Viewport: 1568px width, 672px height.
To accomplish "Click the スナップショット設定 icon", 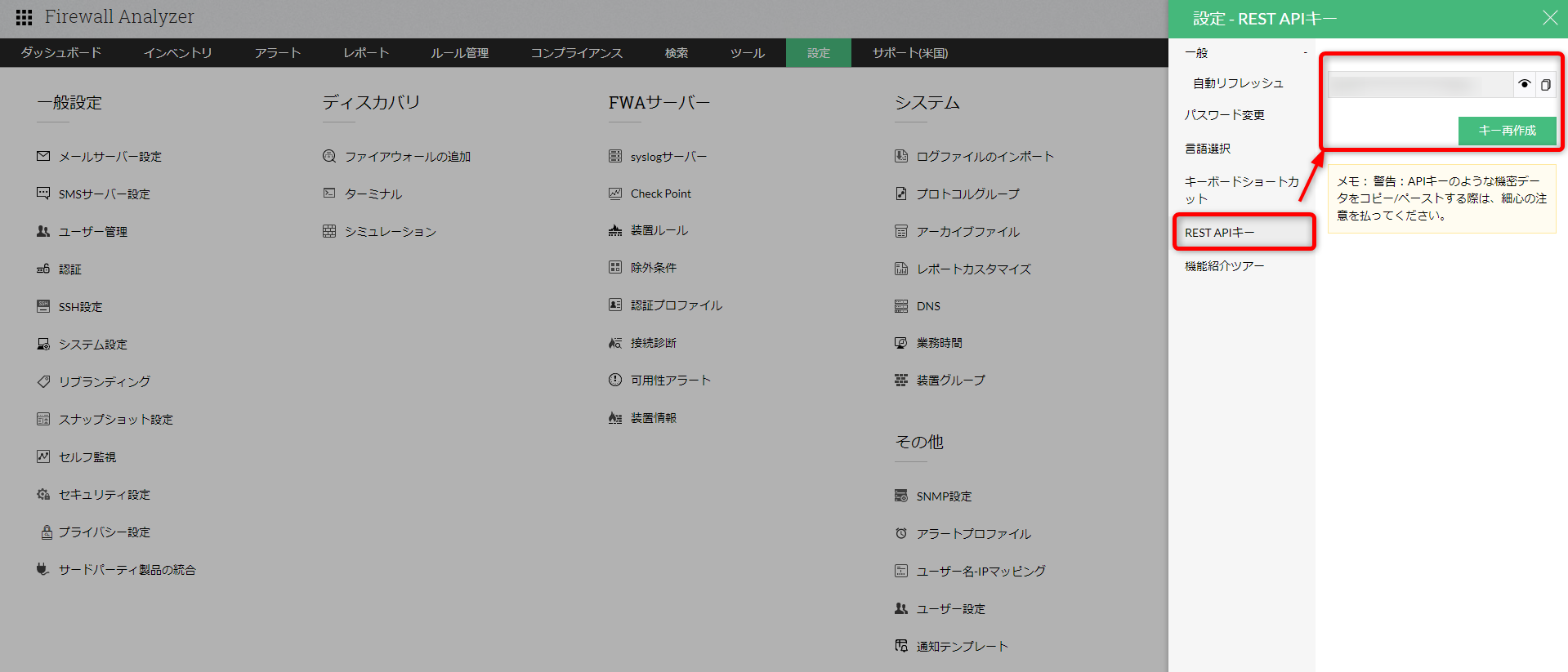I will (x=43, y=419).
